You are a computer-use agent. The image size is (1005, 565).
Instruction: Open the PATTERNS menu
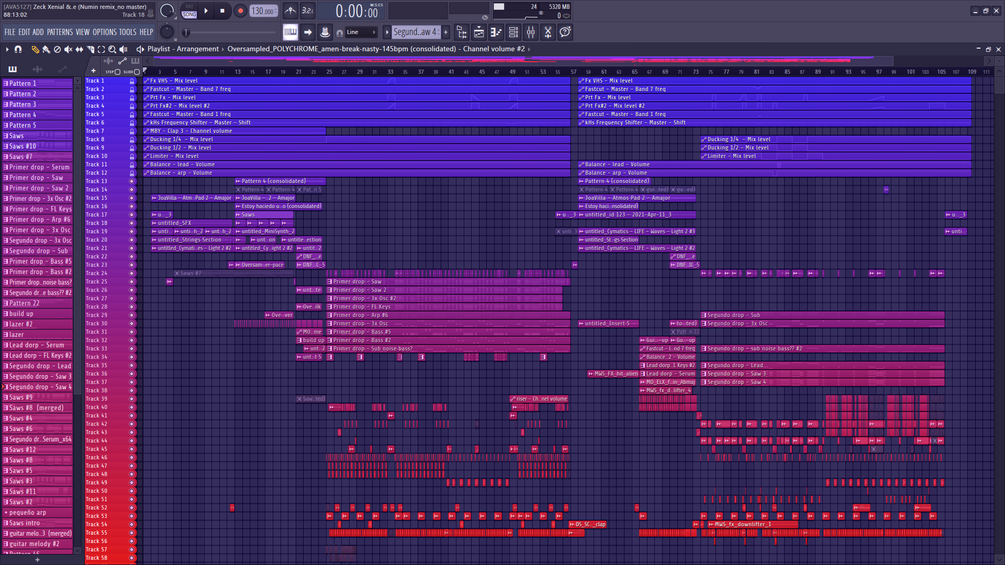(x=60, y=32)
